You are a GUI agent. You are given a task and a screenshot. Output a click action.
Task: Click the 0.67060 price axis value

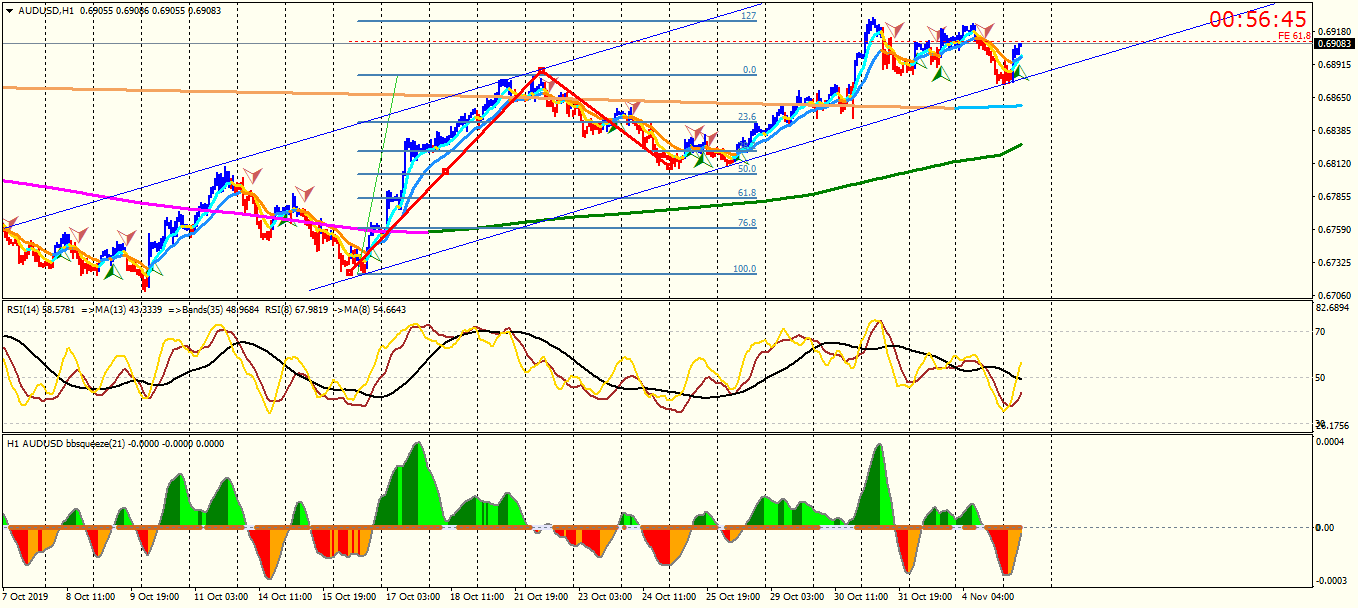(x=1335, y=295)
